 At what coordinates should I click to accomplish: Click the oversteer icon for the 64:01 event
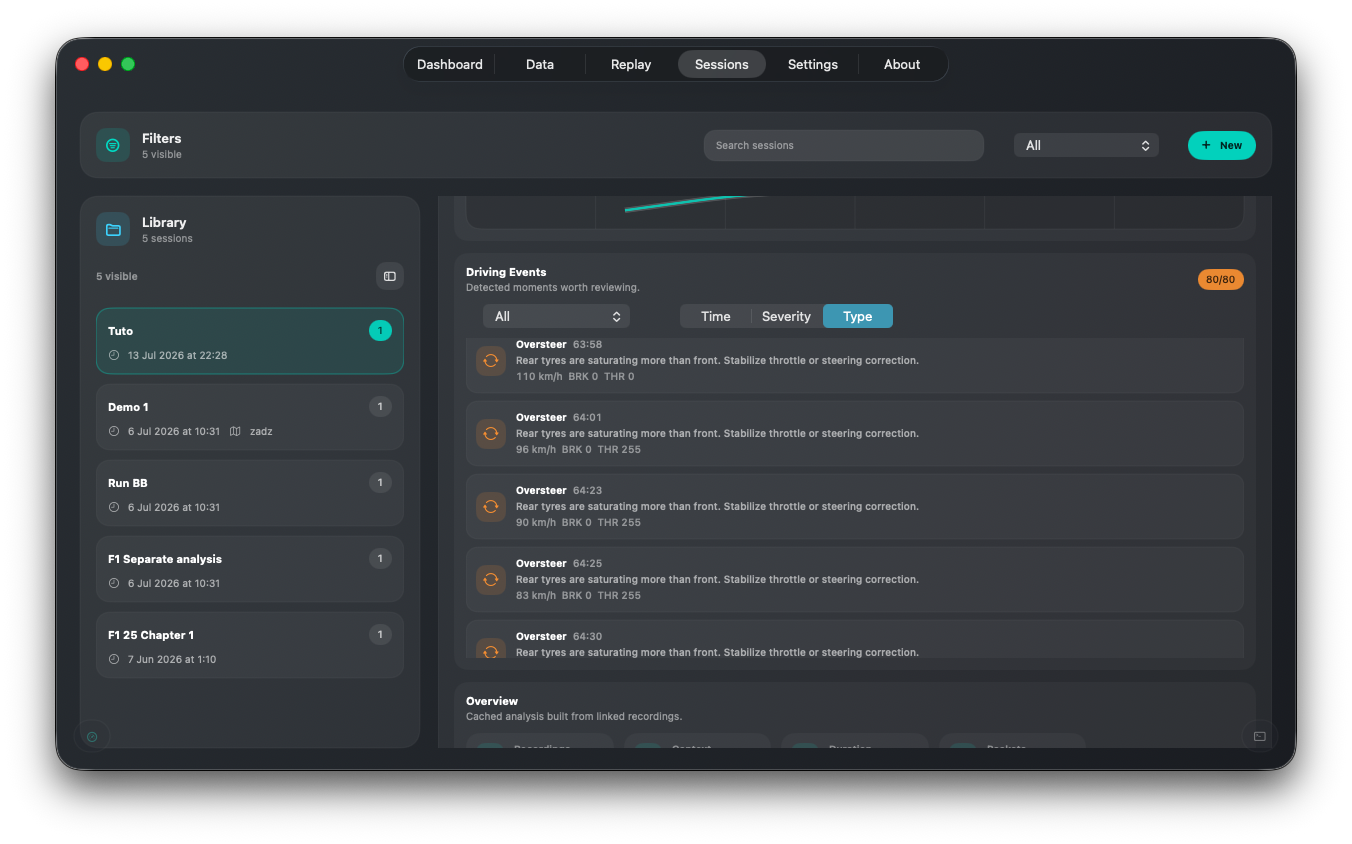pyautogui.click(x=491, y=434)
